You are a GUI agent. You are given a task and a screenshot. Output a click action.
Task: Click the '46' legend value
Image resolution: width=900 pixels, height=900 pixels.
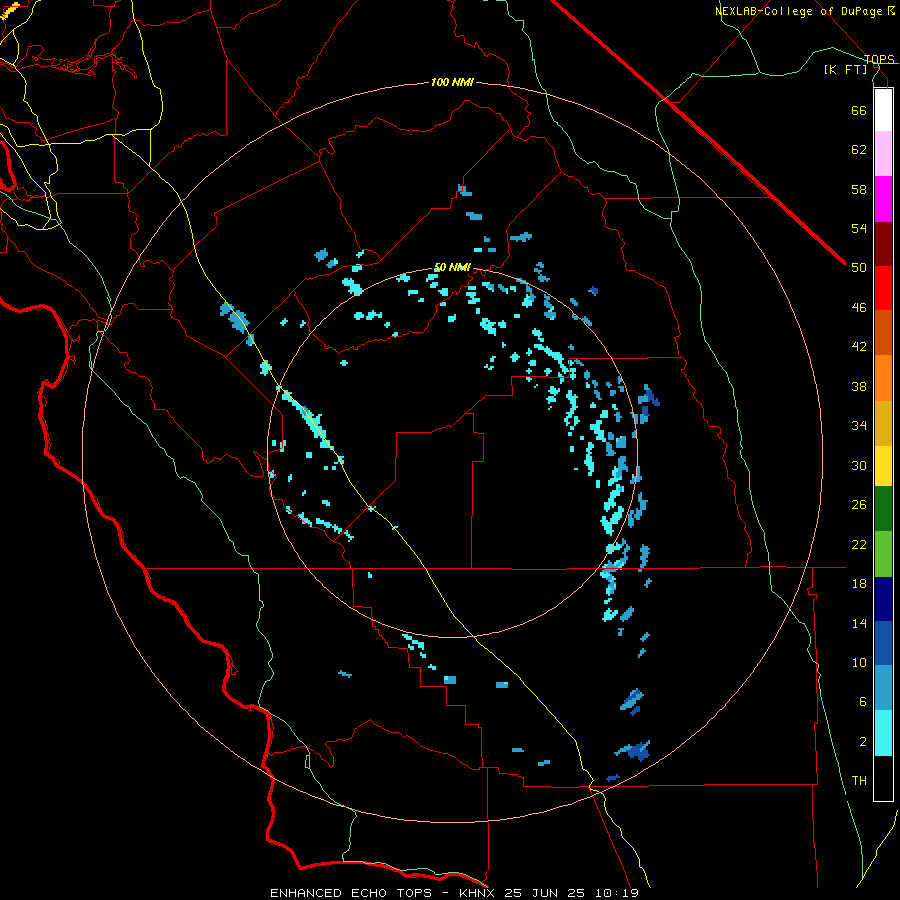click(859, 308)
